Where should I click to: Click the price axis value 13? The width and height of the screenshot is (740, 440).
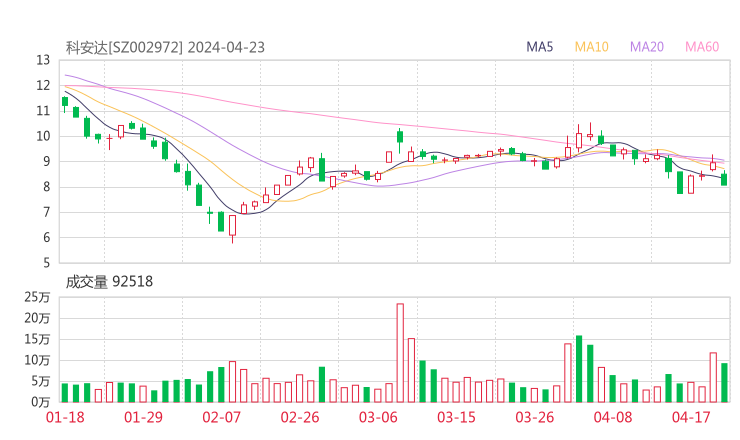[43, 60]
